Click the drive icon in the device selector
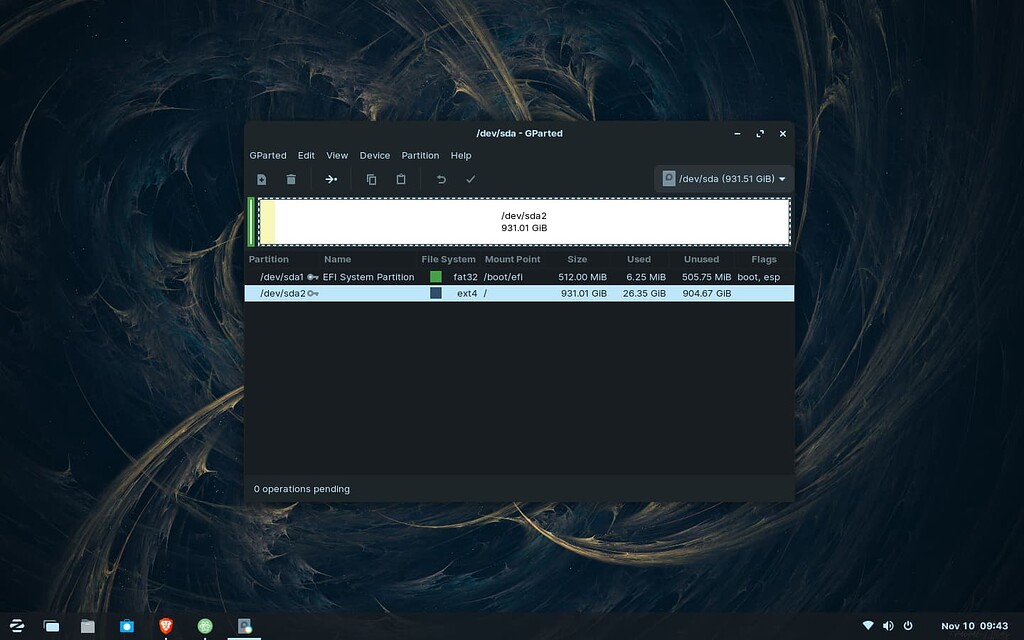The width and height of the screenshot is (1024, 640). pyautogui.click(x=668, y=179)
